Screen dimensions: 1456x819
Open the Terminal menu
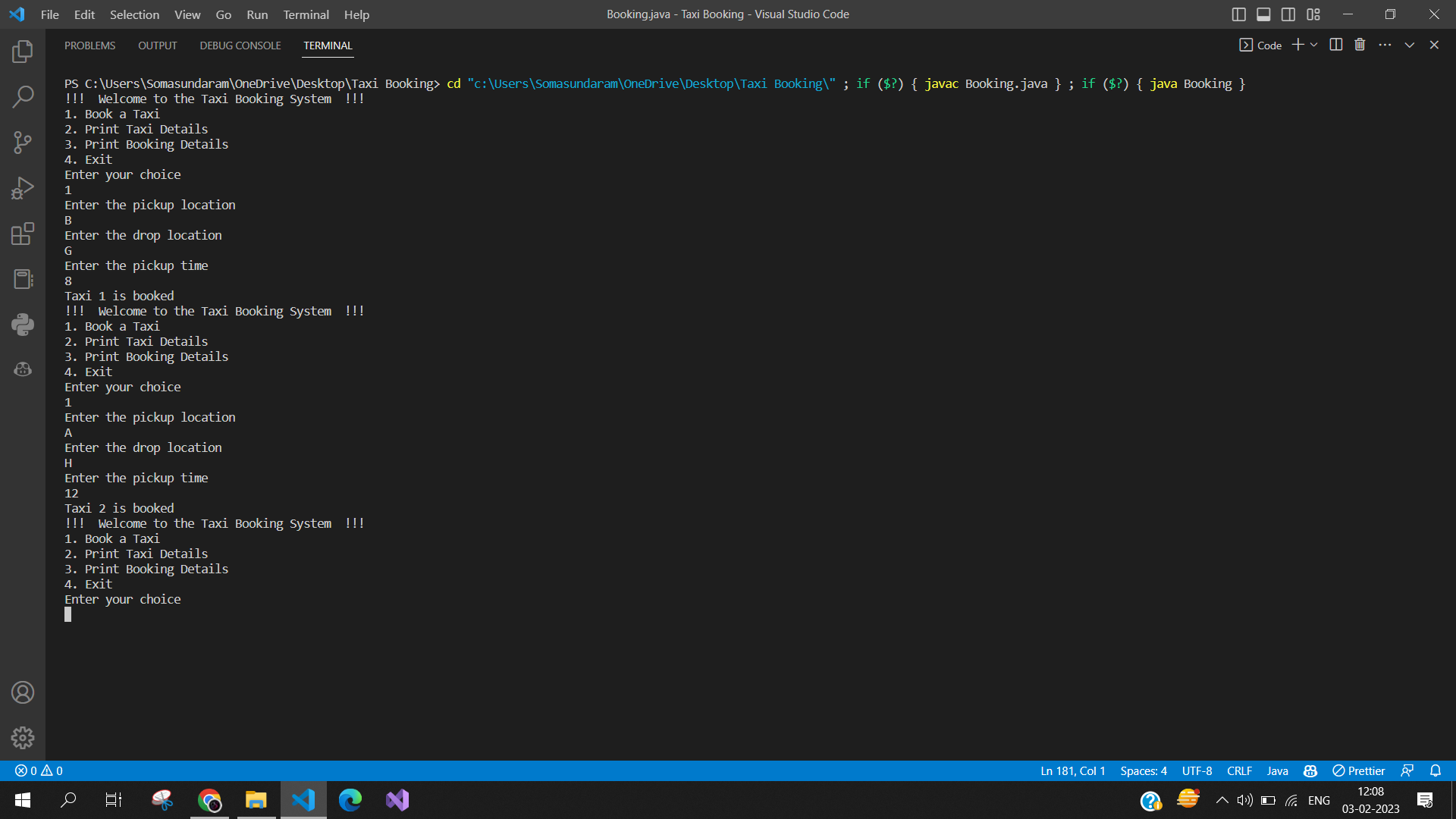tap(306, 14)
